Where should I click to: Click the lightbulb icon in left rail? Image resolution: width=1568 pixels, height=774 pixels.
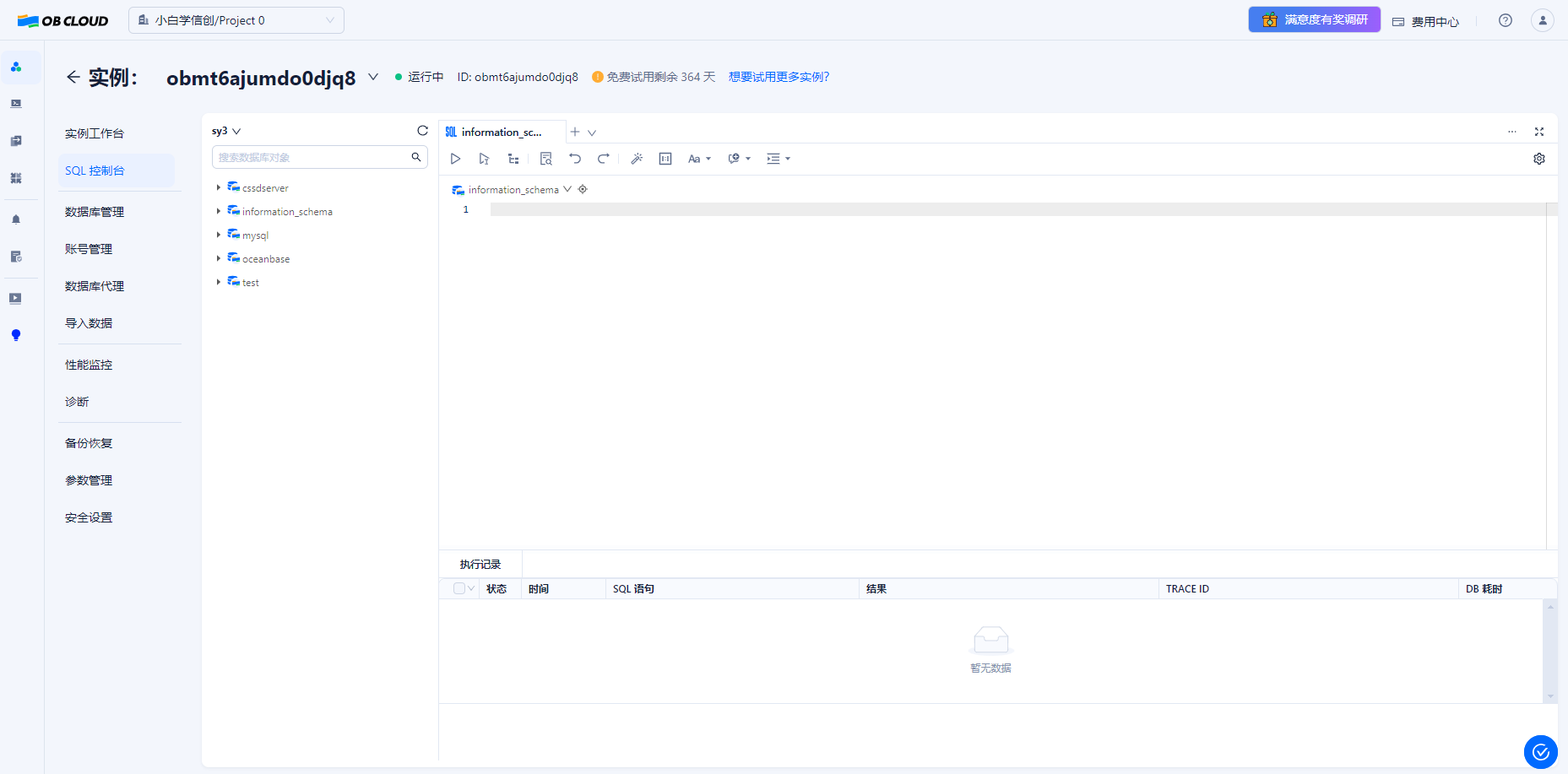(x=16, y=335)
